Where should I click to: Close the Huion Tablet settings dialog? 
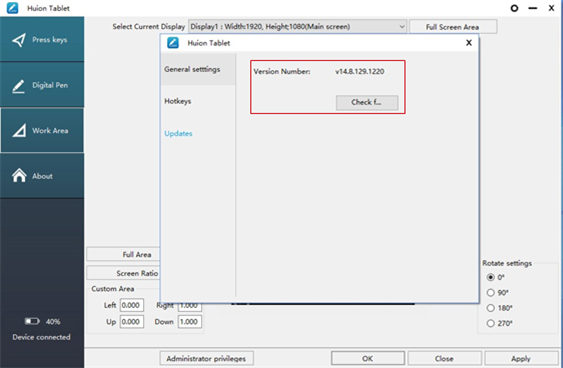[469, 43]
